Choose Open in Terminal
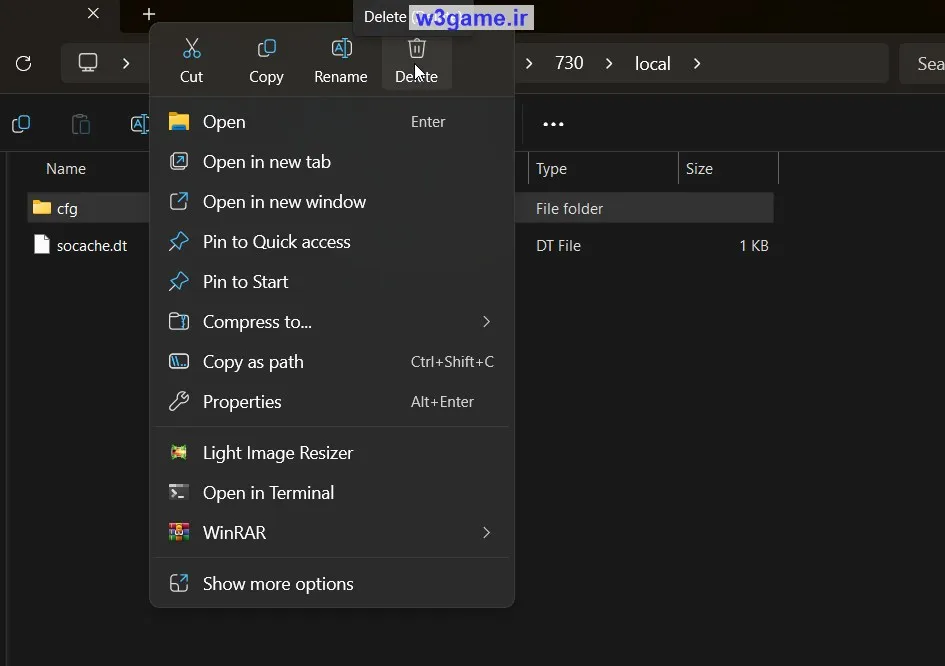 [331, 492]
